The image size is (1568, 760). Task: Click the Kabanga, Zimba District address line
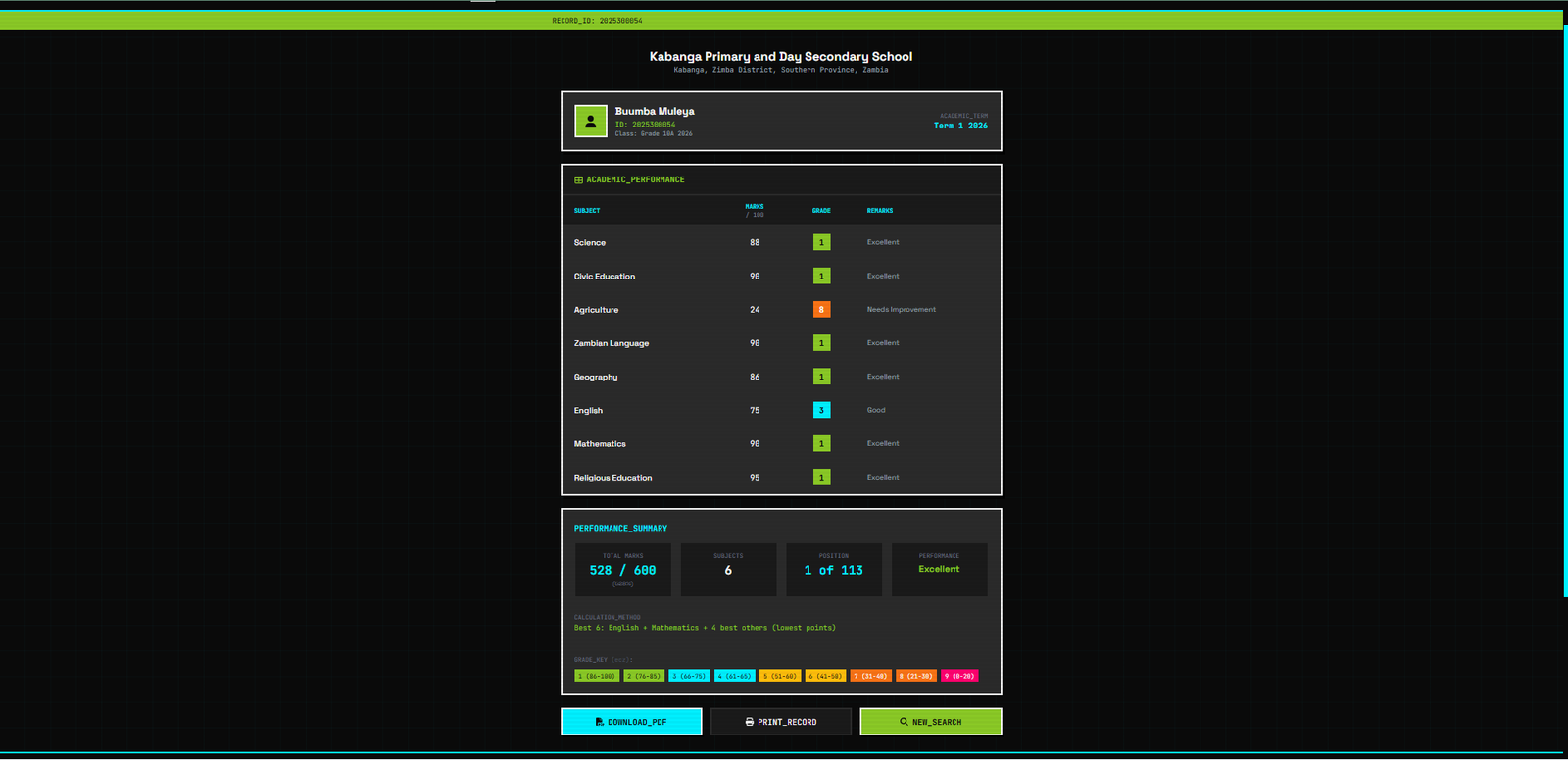coord(781,70)
